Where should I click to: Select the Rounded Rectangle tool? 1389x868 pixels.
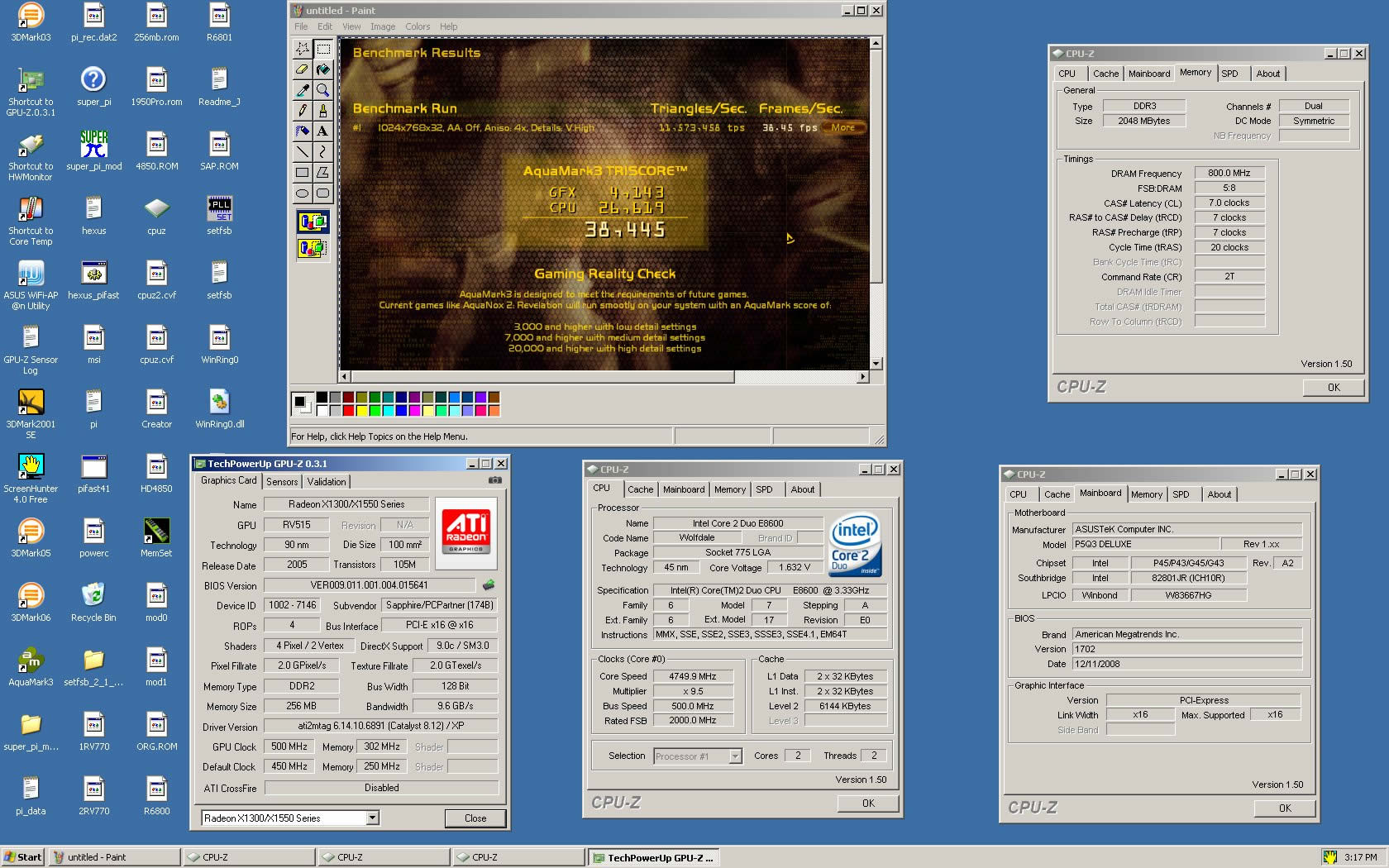click(x=323, y=193)
